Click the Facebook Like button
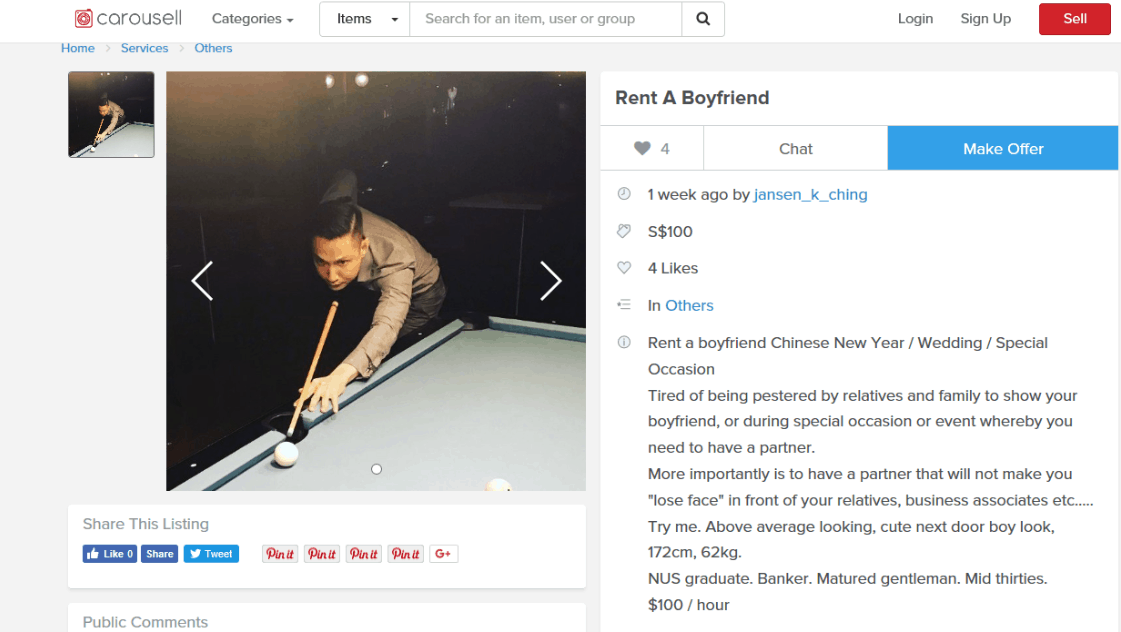Image resolution: width=1121 pixels, height=632 pixels. tap(109, 554)
